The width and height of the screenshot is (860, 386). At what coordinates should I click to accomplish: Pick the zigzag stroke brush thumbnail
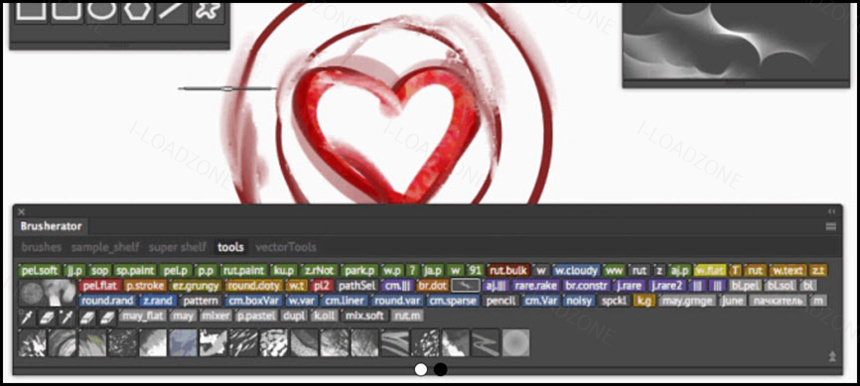pos(485,343)
